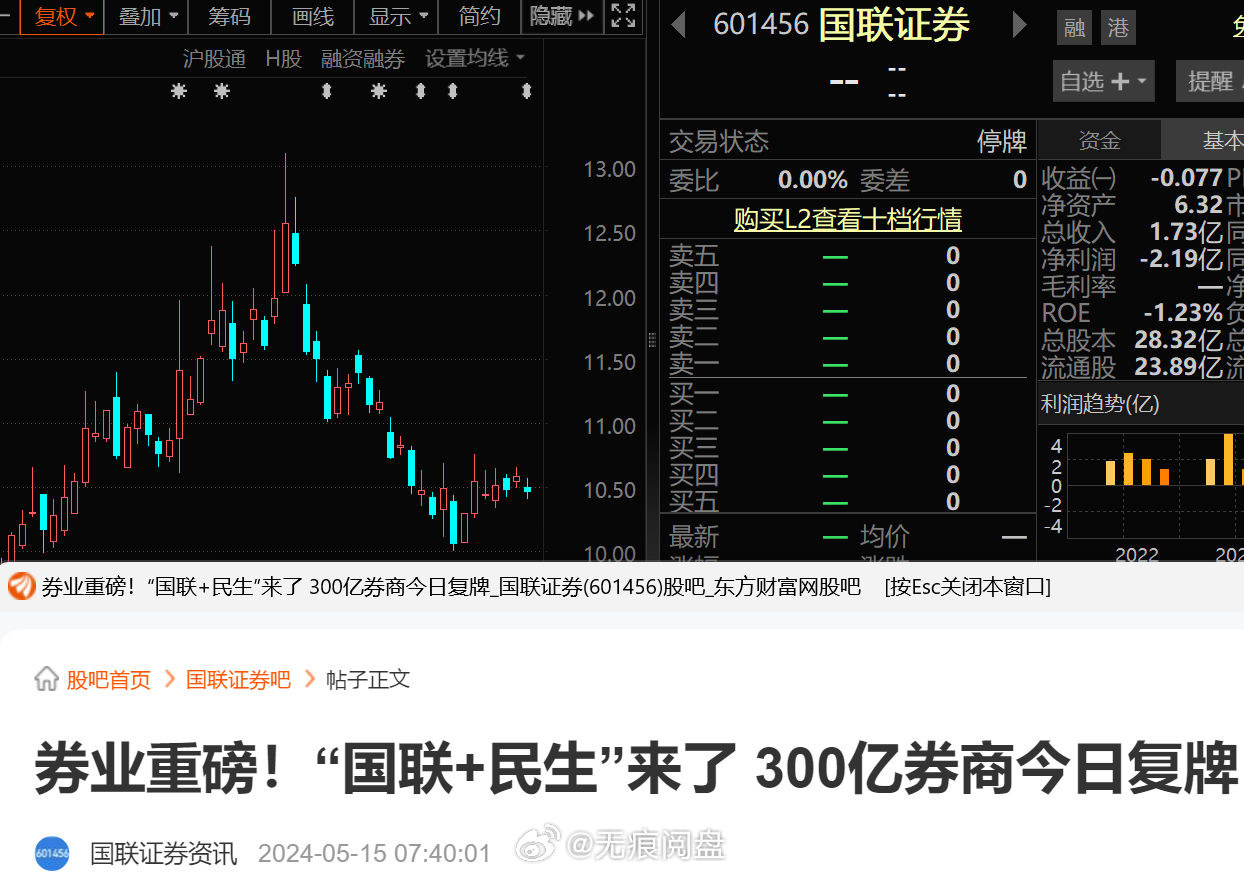Click the 帖子正文 breadcrumb text
The height and width of the screenshot is (874, 1244).
368,680
